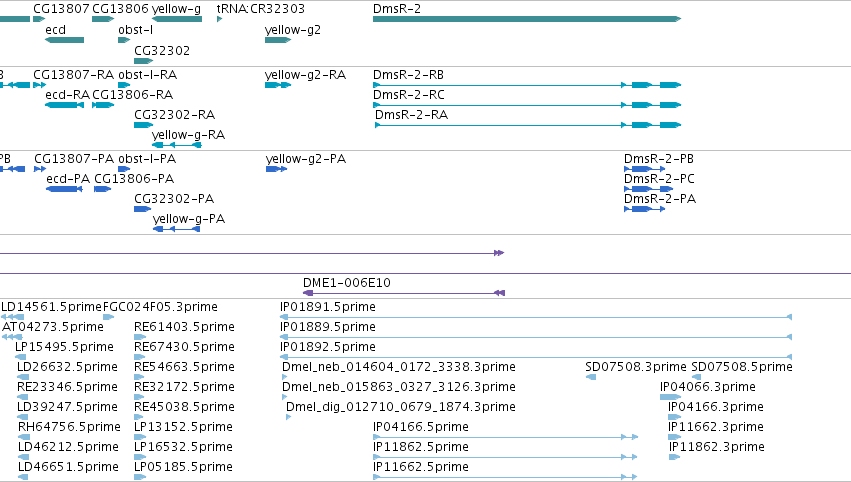Select the CG32302-PA protein label
The height and width of the screenshot is (482, 851).
click(174, 199)
